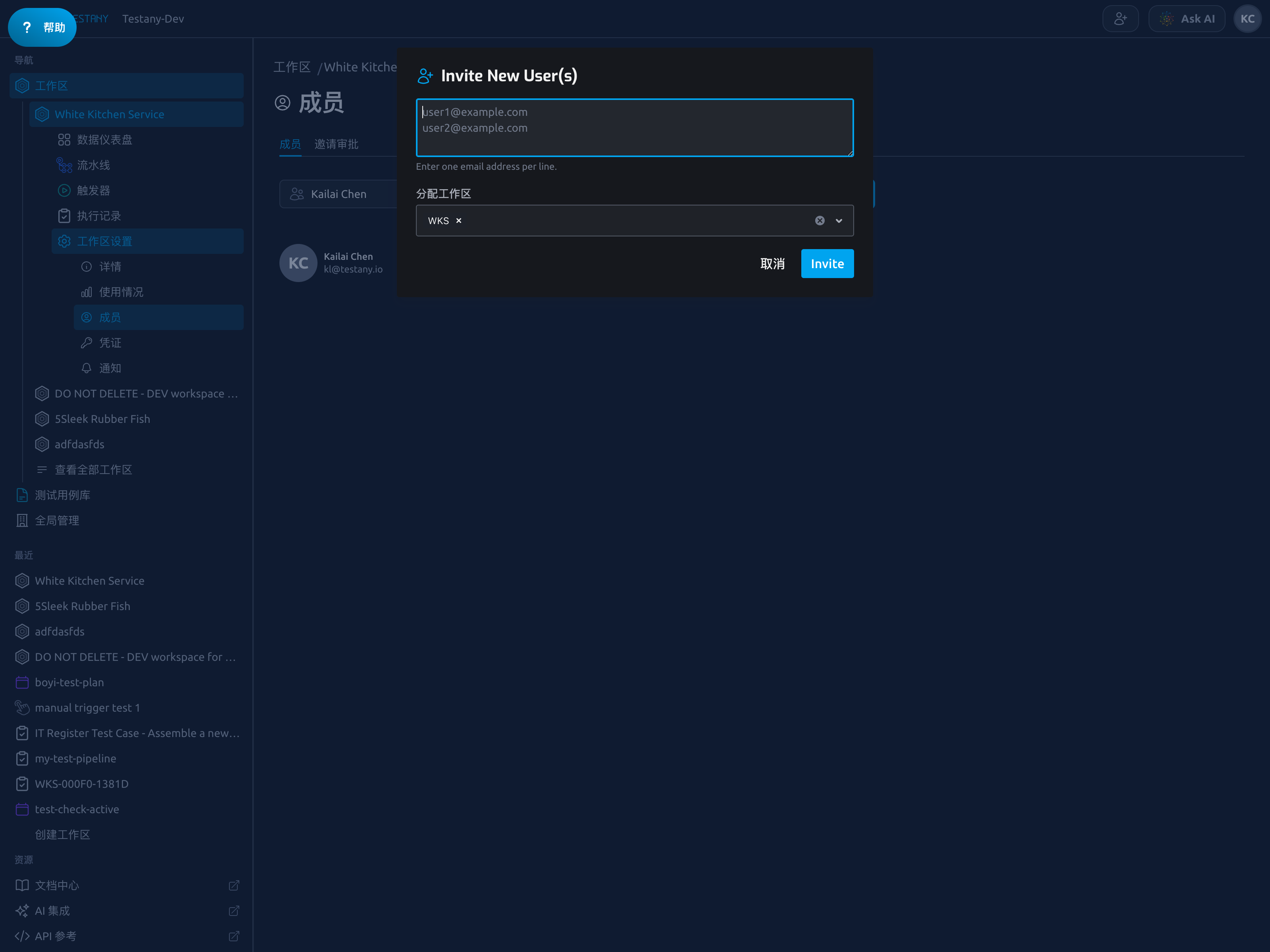
Task: Open the notifications bell icon item
Action: click(x=86, y=368)
